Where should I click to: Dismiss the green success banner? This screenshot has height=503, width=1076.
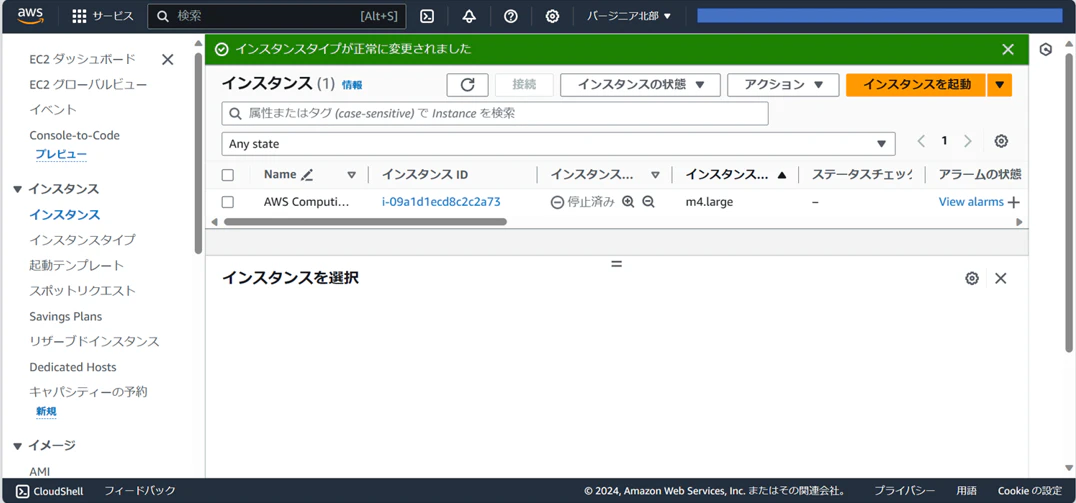click(x=1007, y=49)
